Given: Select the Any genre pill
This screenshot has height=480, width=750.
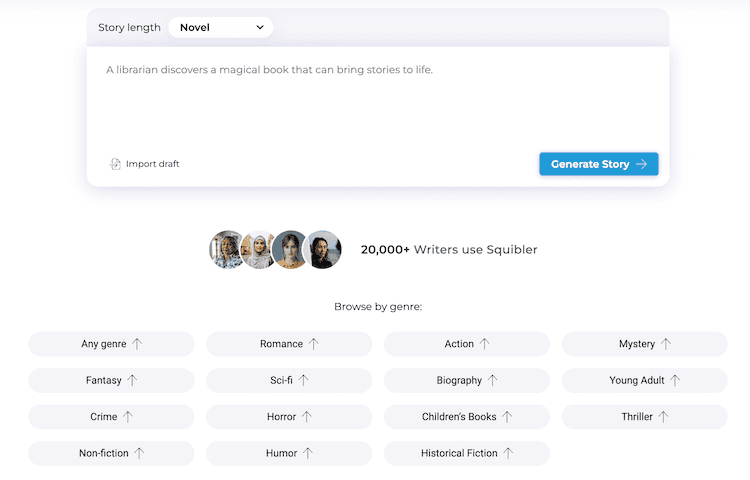Looking at the screenshot, I should (x=111, y=344).
